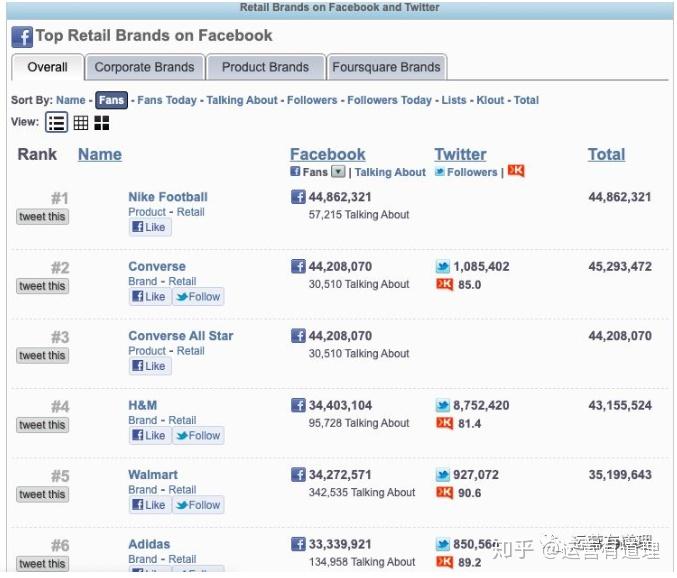Like Converse All Star on Facebook
Image resolution: width=677 pixels, height=578 pixels.
coord(150,366)
